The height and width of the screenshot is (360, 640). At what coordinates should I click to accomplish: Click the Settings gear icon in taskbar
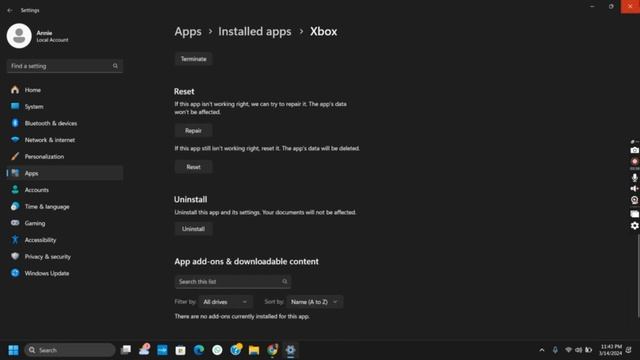point(290,350)
